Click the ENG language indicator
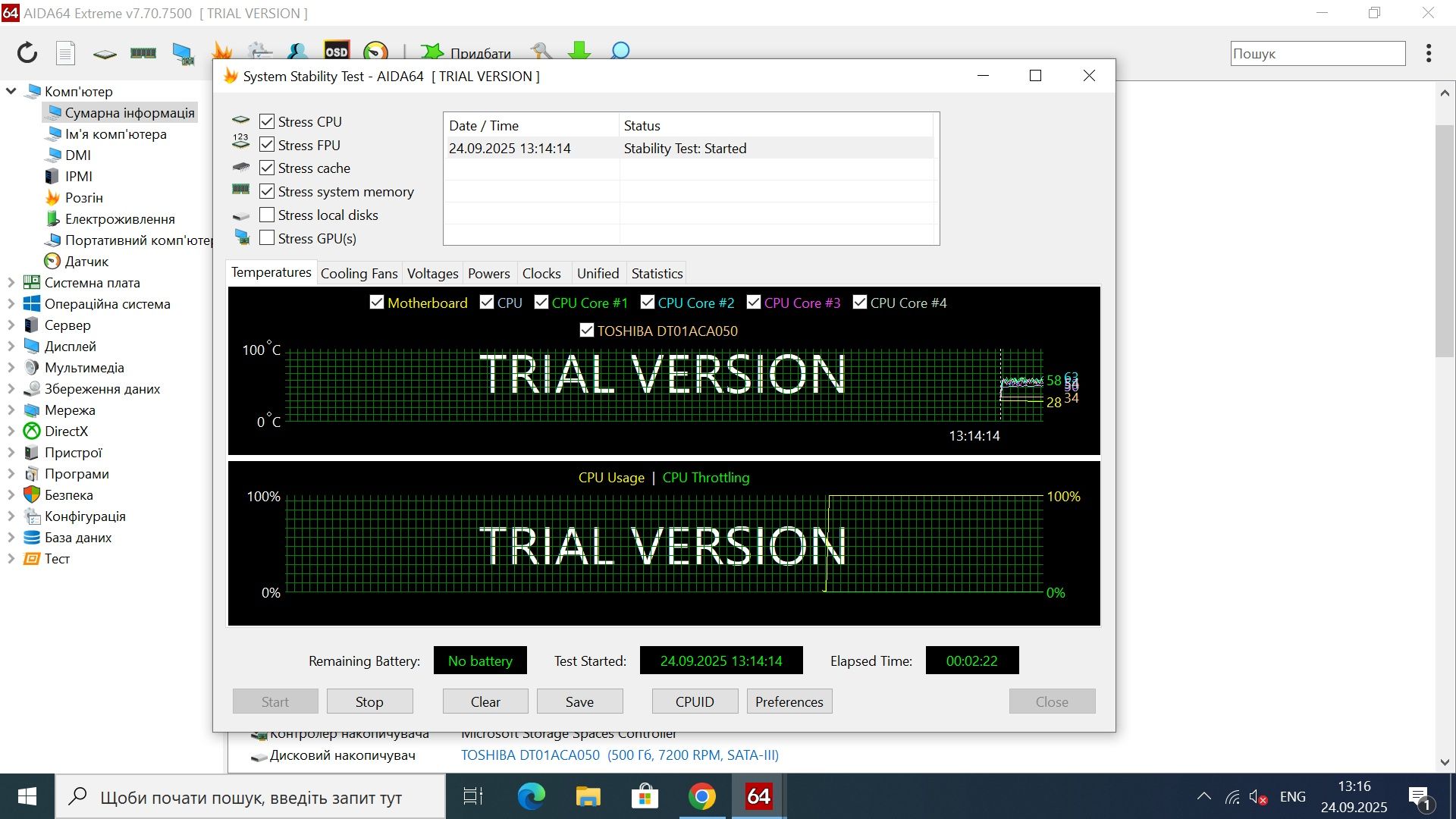The image size is (1456, 819). pyautogui.click(x=1292, y=796)
